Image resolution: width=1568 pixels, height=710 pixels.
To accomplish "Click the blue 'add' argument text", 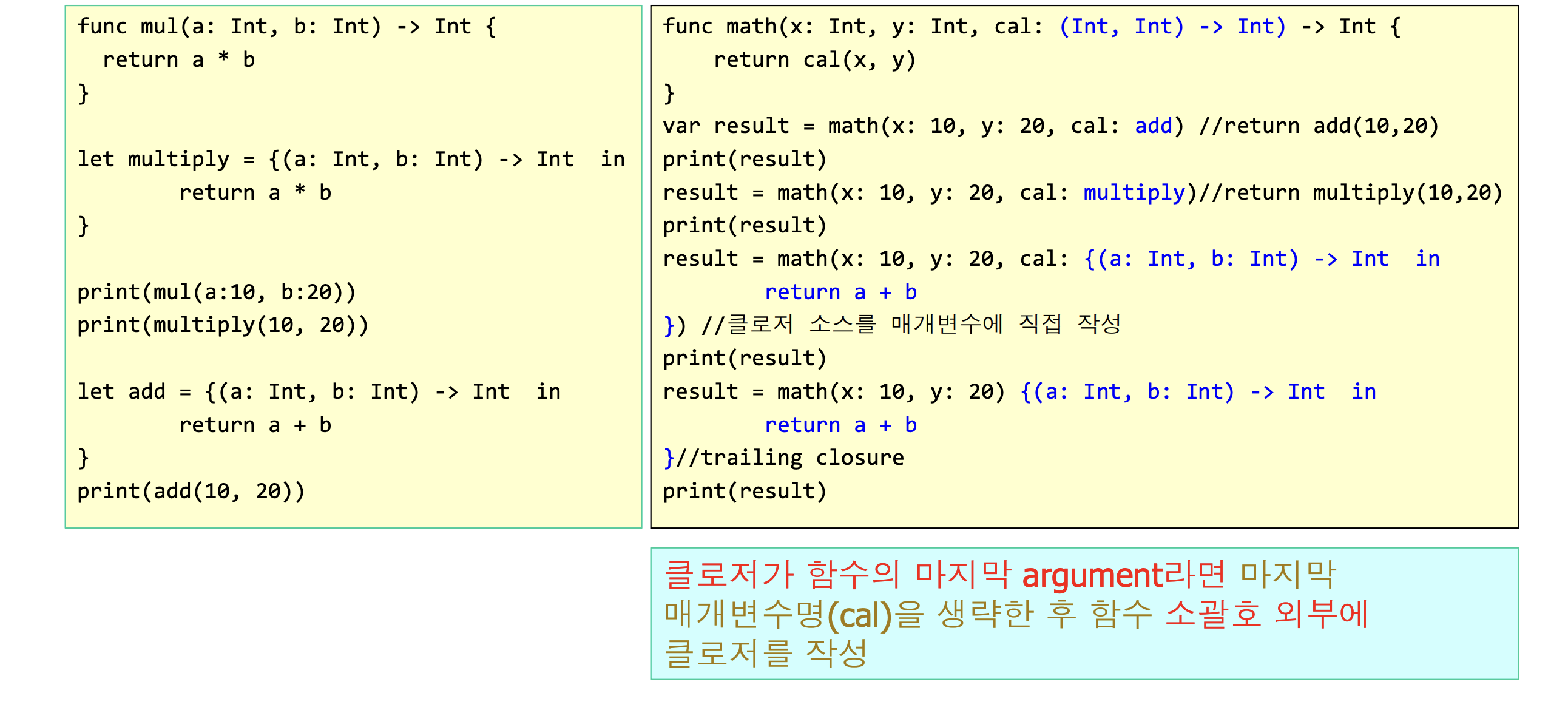I will click(x=1153, y=126).
